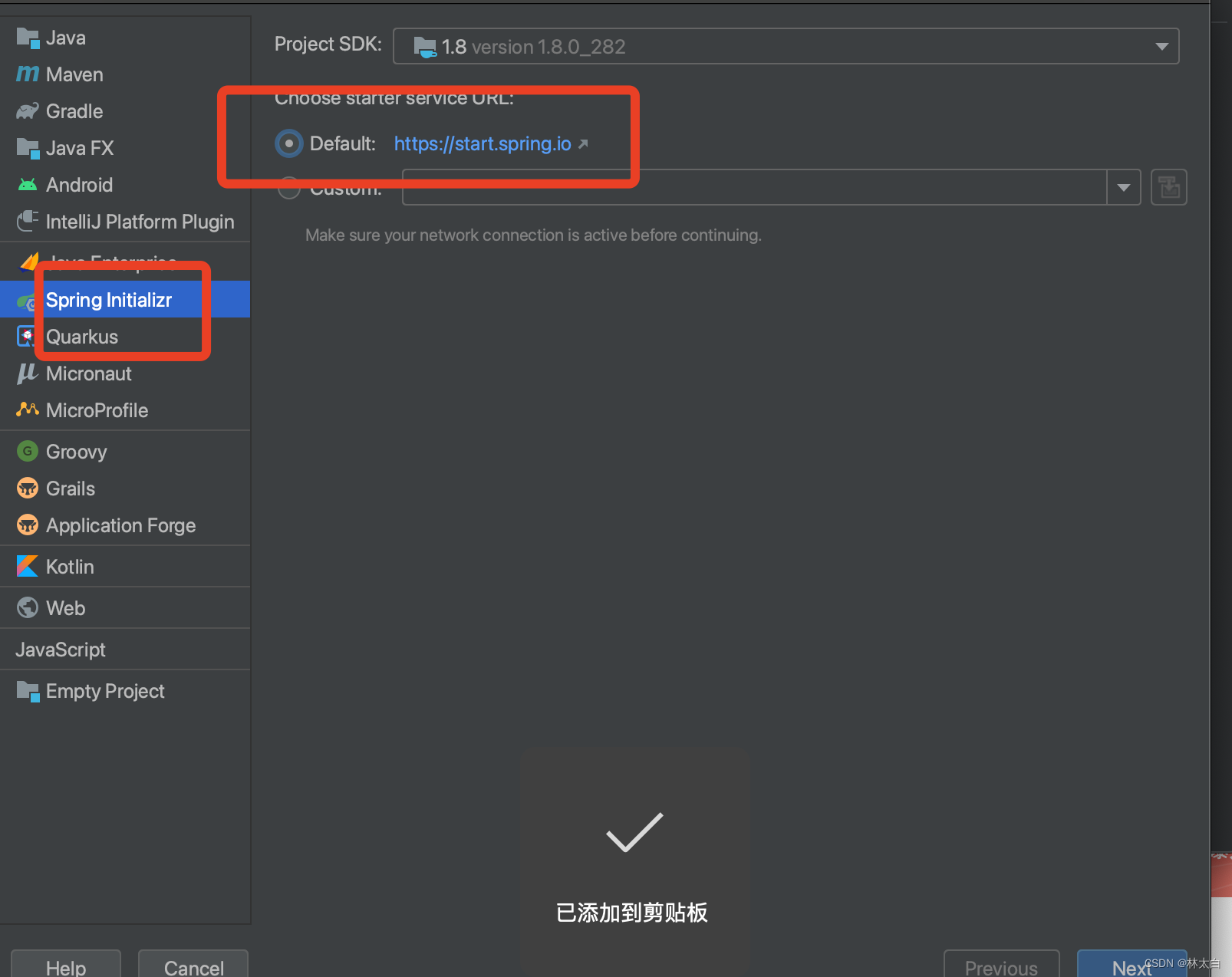
Task: Click the Empty Project folder icon
Action: 28,691
